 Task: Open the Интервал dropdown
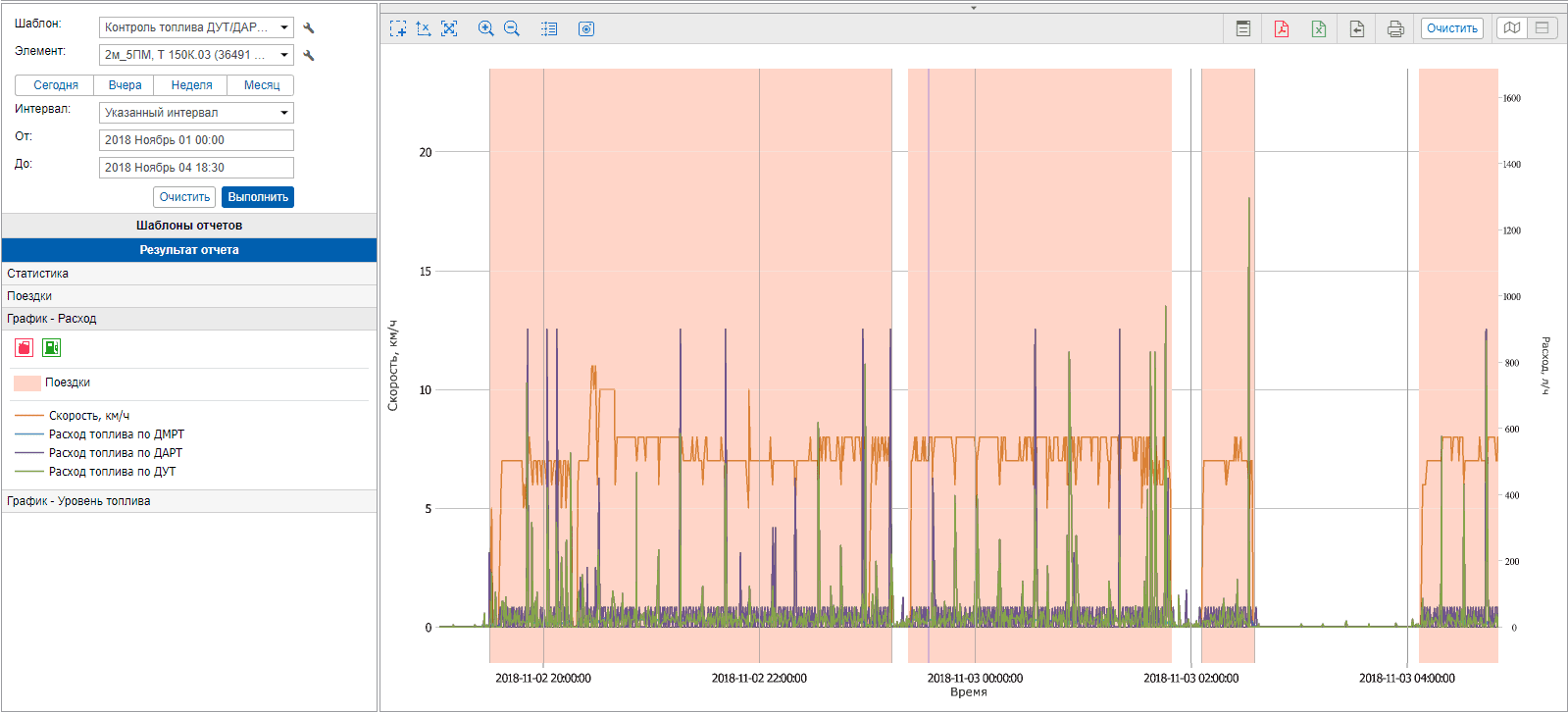[196, 113]
